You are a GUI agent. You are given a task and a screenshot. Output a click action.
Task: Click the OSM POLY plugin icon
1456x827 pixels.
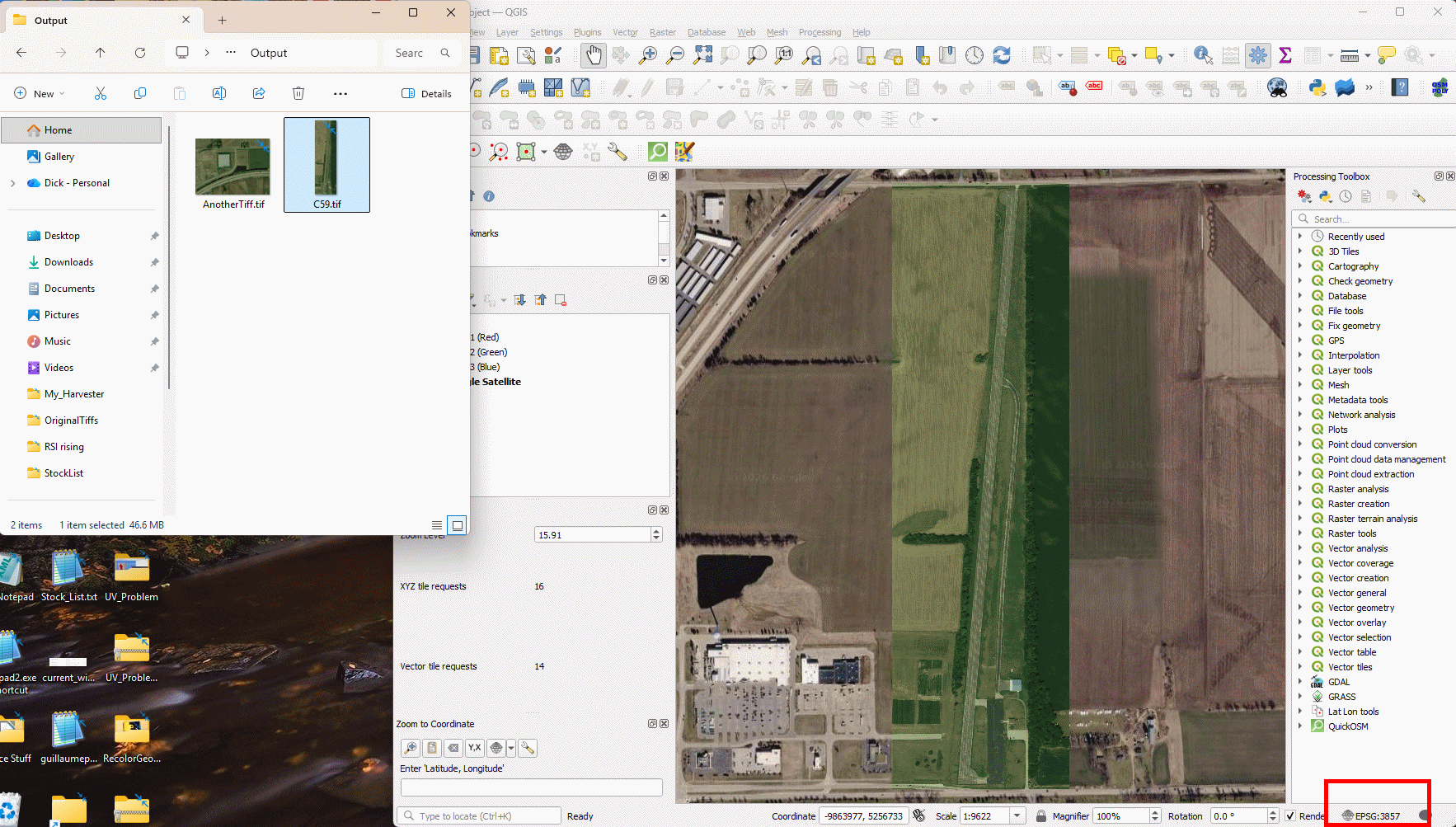(1440, 87)
